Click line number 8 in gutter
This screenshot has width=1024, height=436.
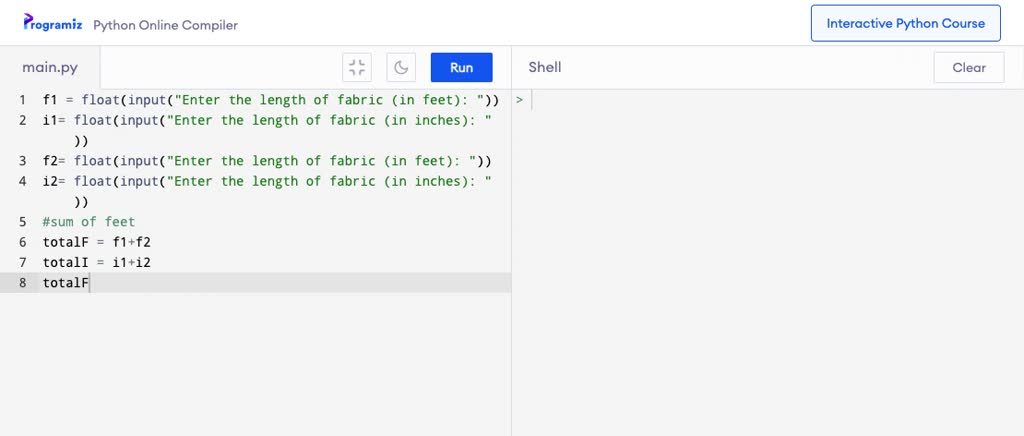click(23, 283)
